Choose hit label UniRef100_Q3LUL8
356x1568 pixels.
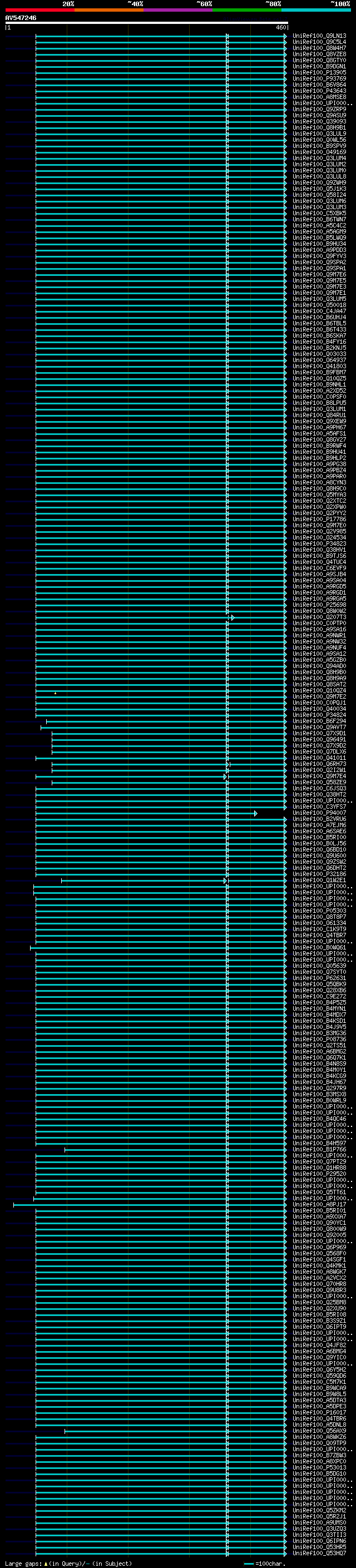coord(319,176)
